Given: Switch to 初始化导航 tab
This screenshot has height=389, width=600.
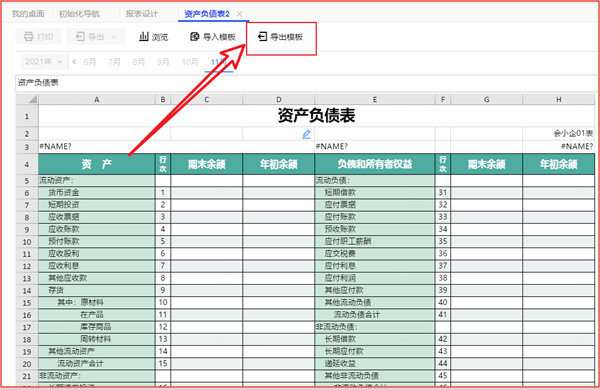Looking at the screenshot, I should click(x=79, y=14).
